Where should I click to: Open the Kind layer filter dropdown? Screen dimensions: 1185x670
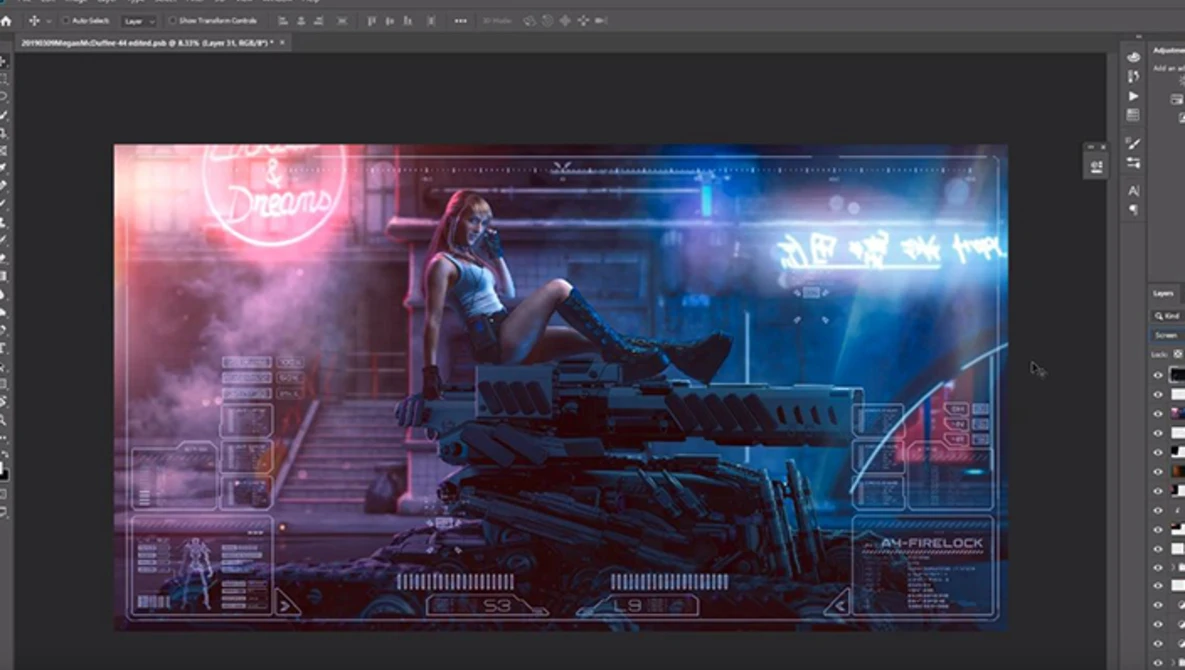1168,316
